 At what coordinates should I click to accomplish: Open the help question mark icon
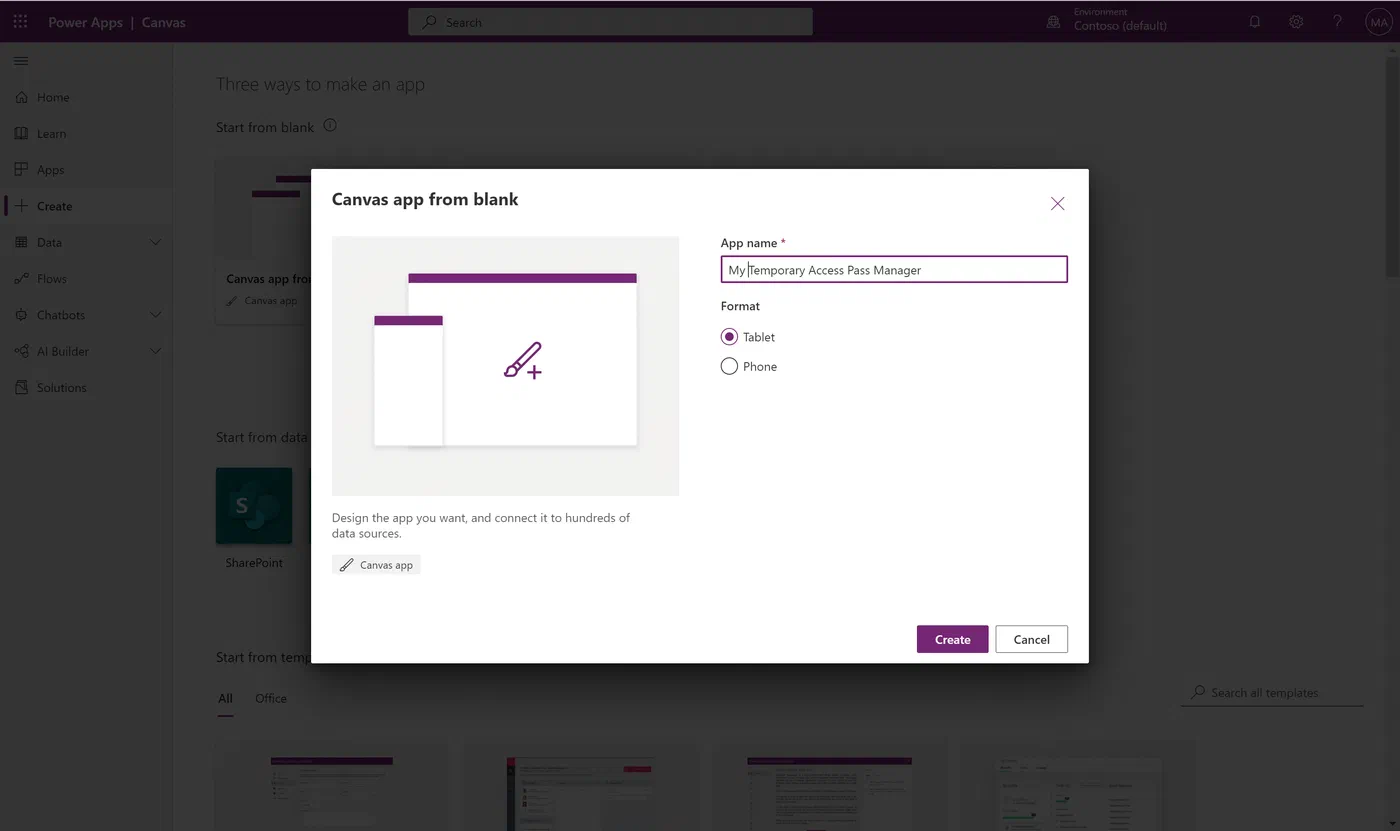[1337, 22]
